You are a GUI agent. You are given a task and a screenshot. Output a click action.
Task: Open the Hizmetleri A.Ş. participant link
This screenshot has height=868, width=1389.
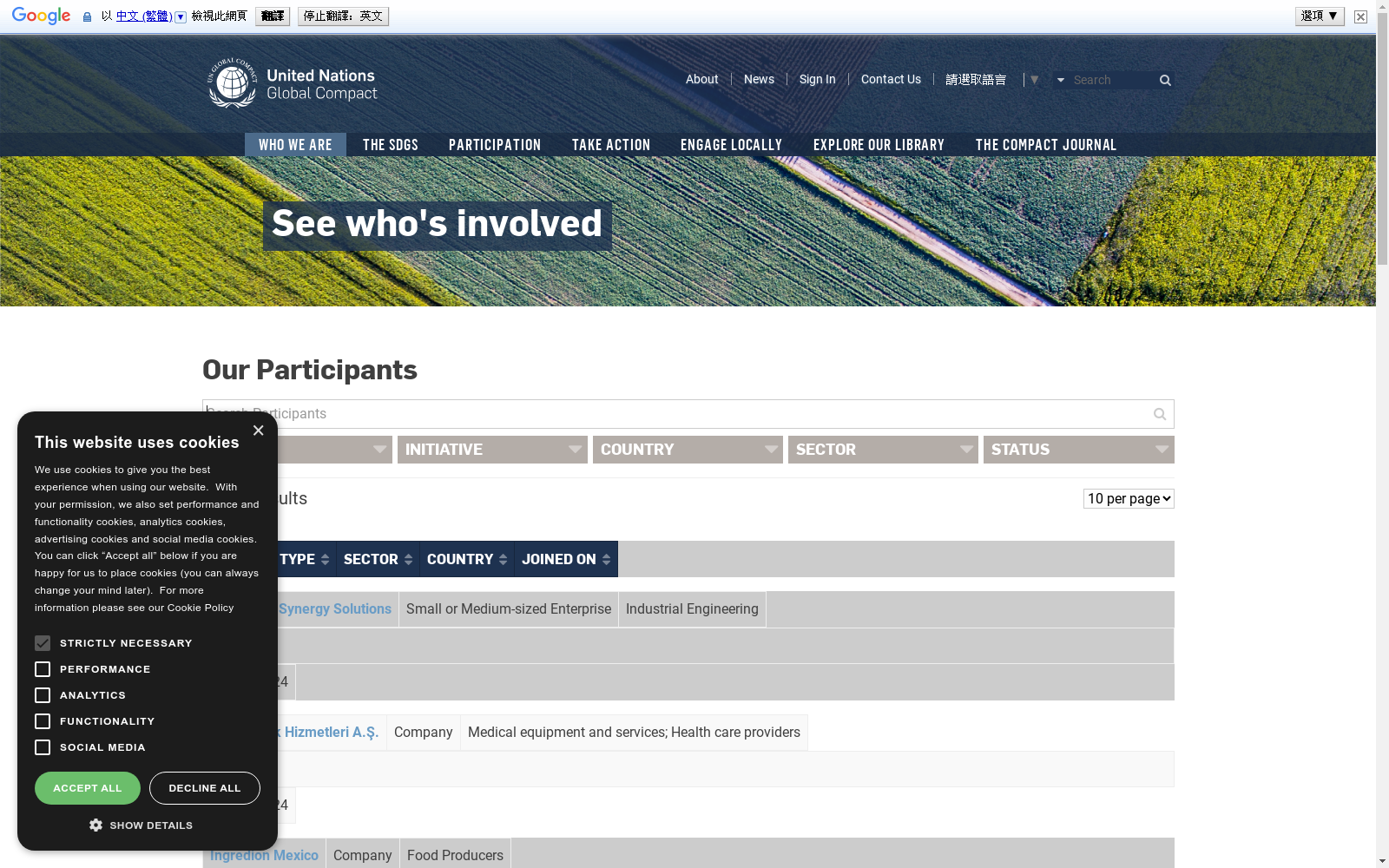click(328, 733)
